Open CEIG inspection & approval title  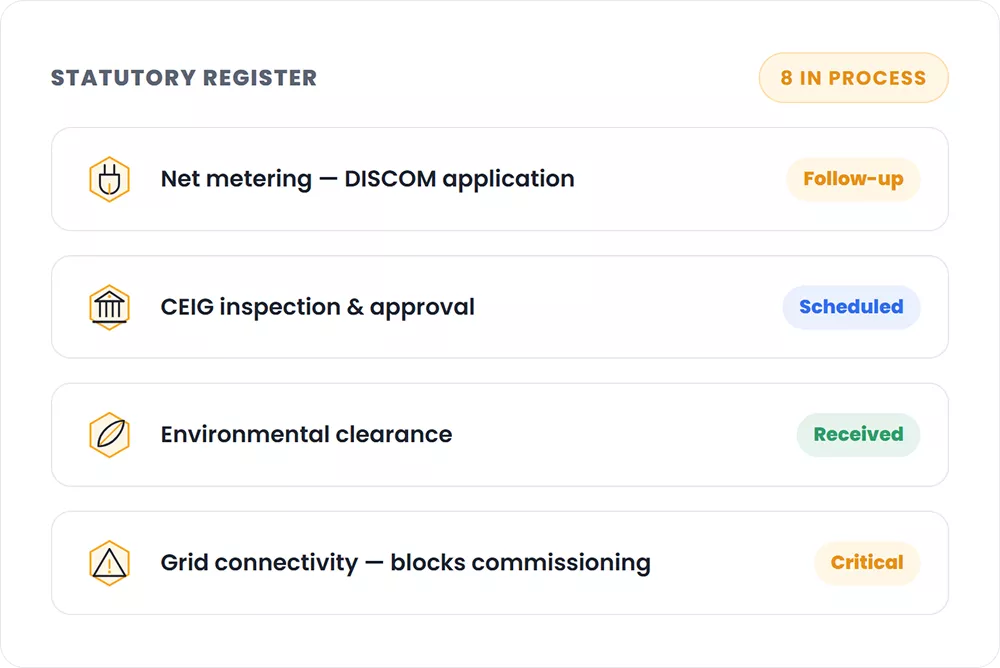point(318,307)
